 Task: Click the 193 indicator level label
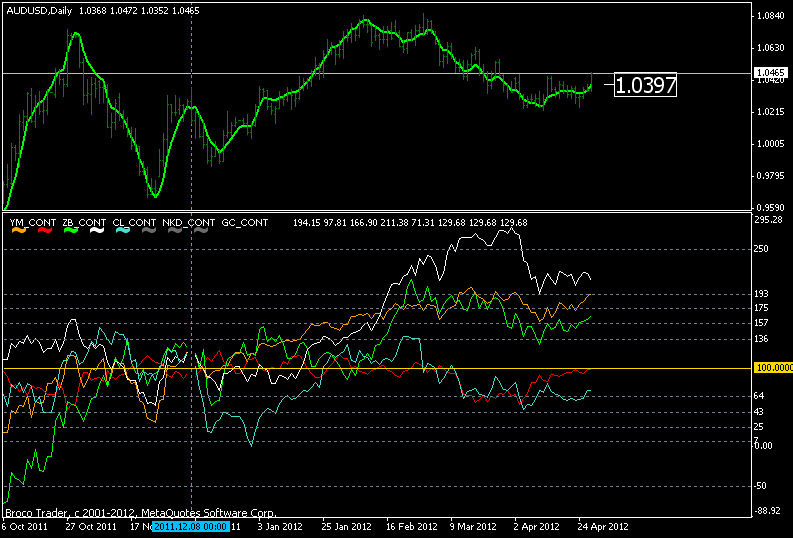click(761, 294)
